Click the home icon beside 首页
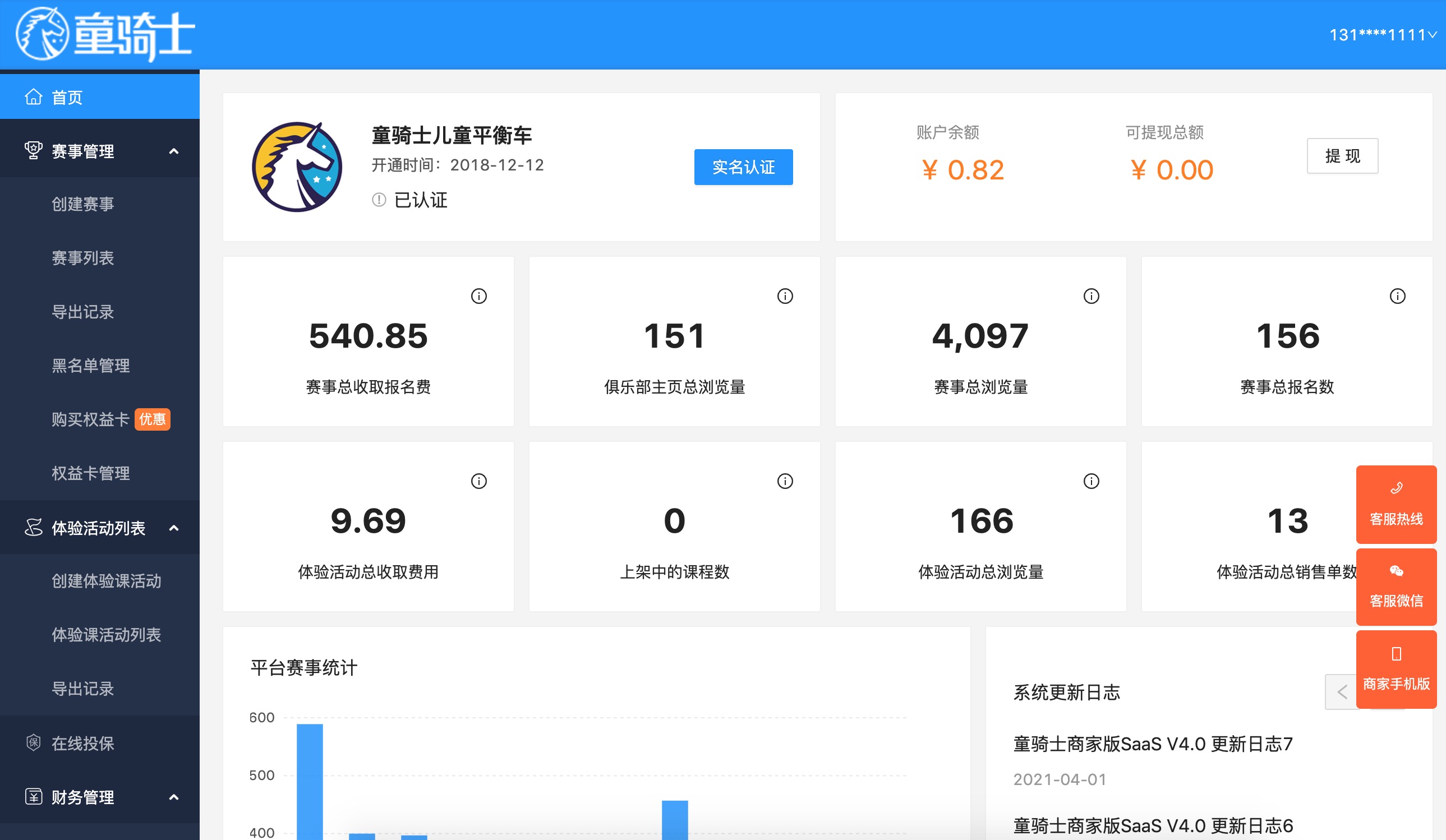 33,97
